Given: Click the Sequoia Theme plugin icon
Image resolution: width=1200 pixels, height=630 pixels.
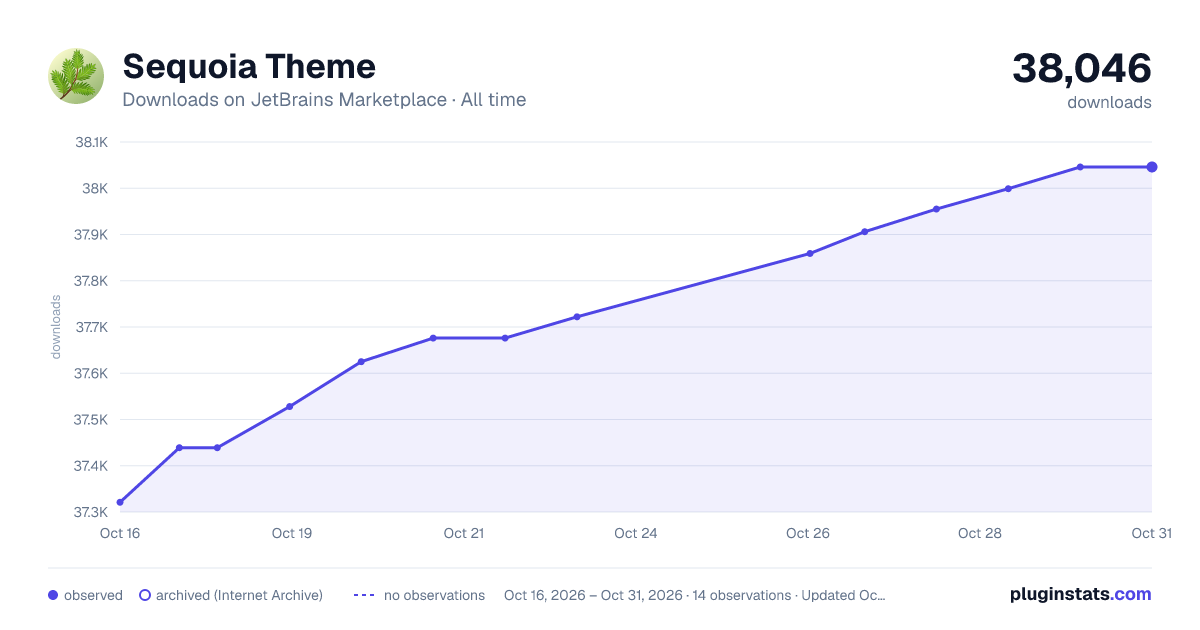Looking at the screenshot, I should coord(76,76).
